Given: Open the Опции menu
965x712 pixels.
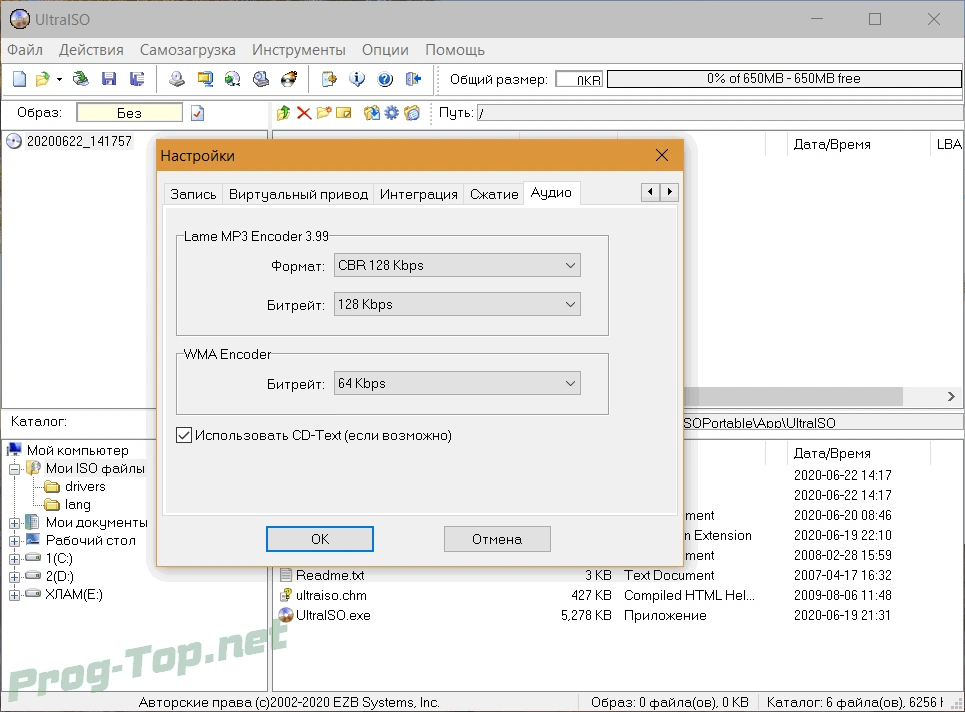Looking at the screenshot, I should (385, 50).
